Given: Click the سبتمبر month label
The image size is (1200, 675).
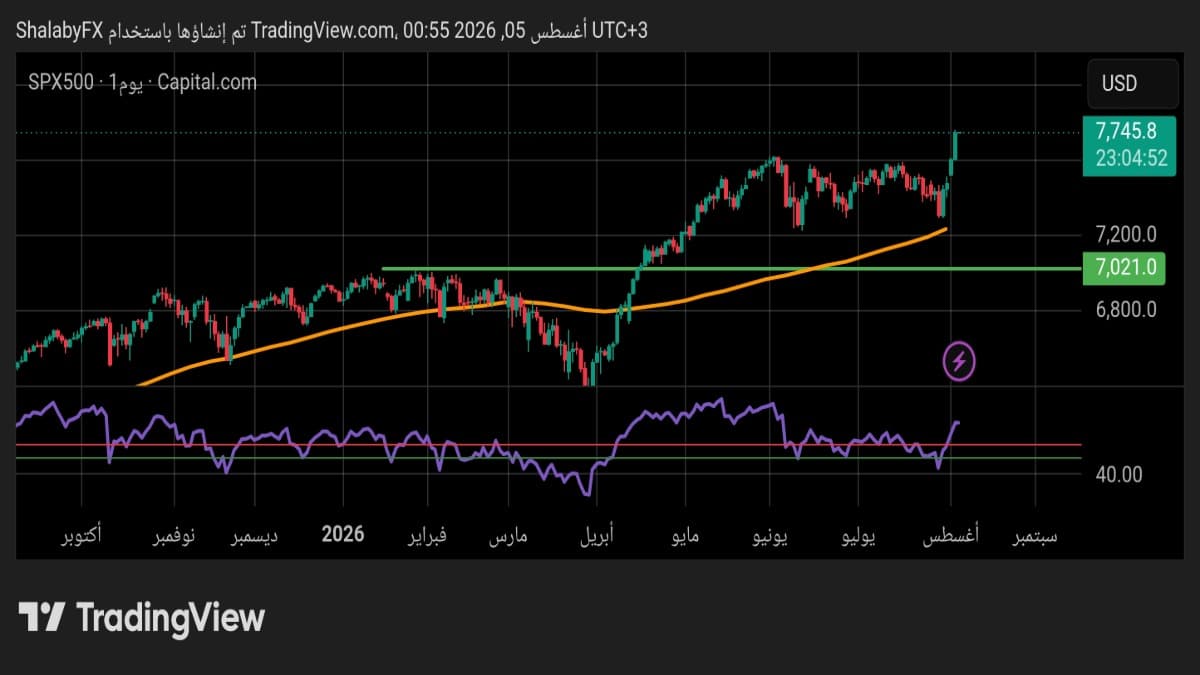Looking at the screenshot, I should tap(1034, 537).
